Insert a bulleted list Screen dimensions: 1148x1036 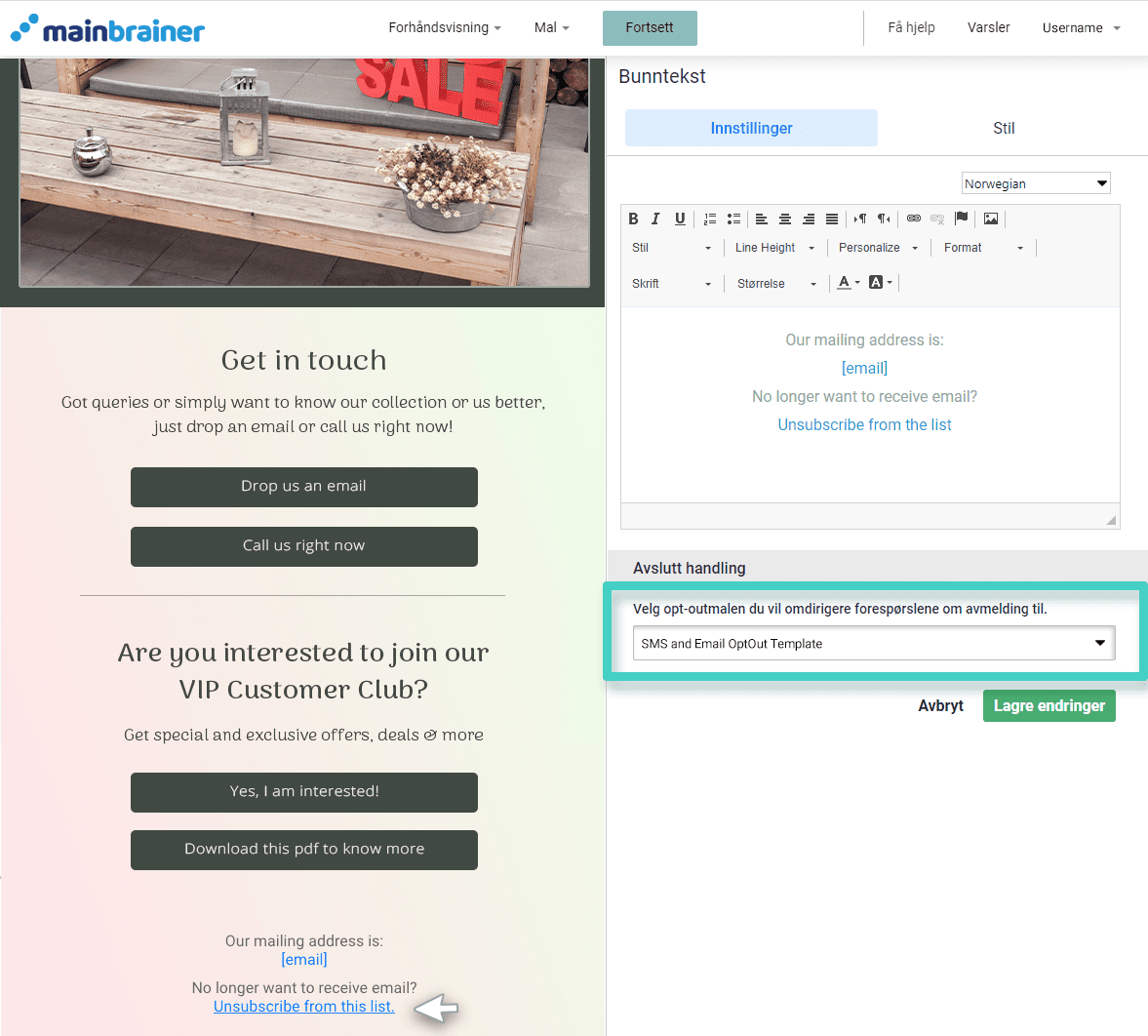coord(733,219)
